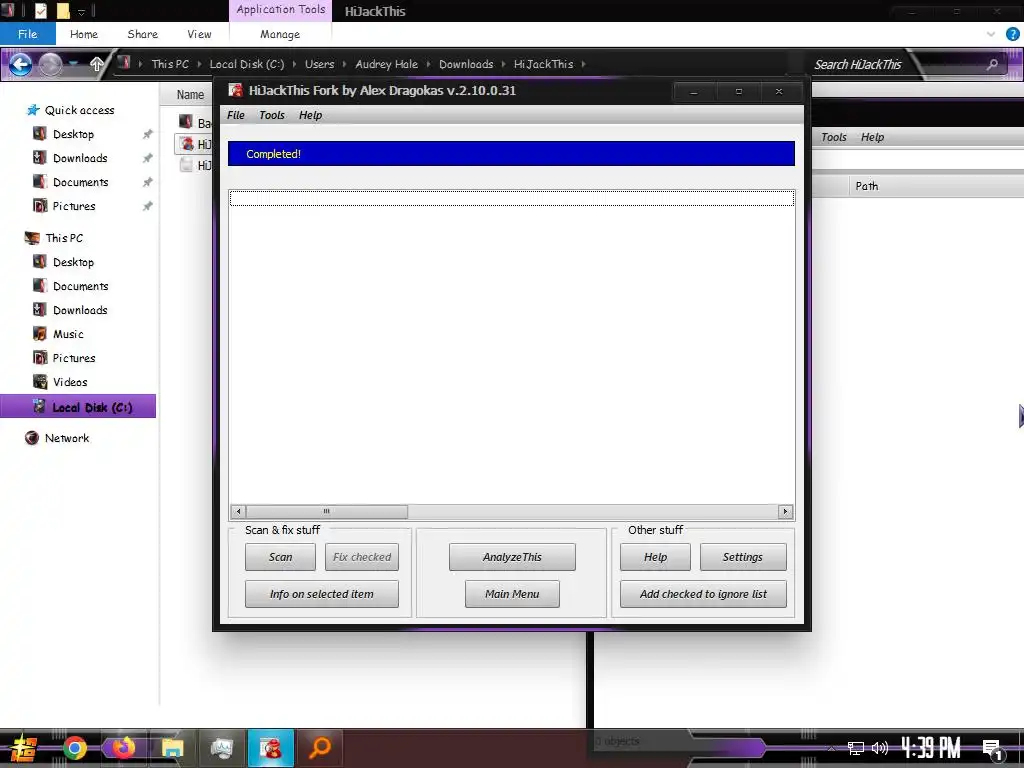Open Documents under Quick access
This screenshot has height=768, width=1024.
[80, 182]
